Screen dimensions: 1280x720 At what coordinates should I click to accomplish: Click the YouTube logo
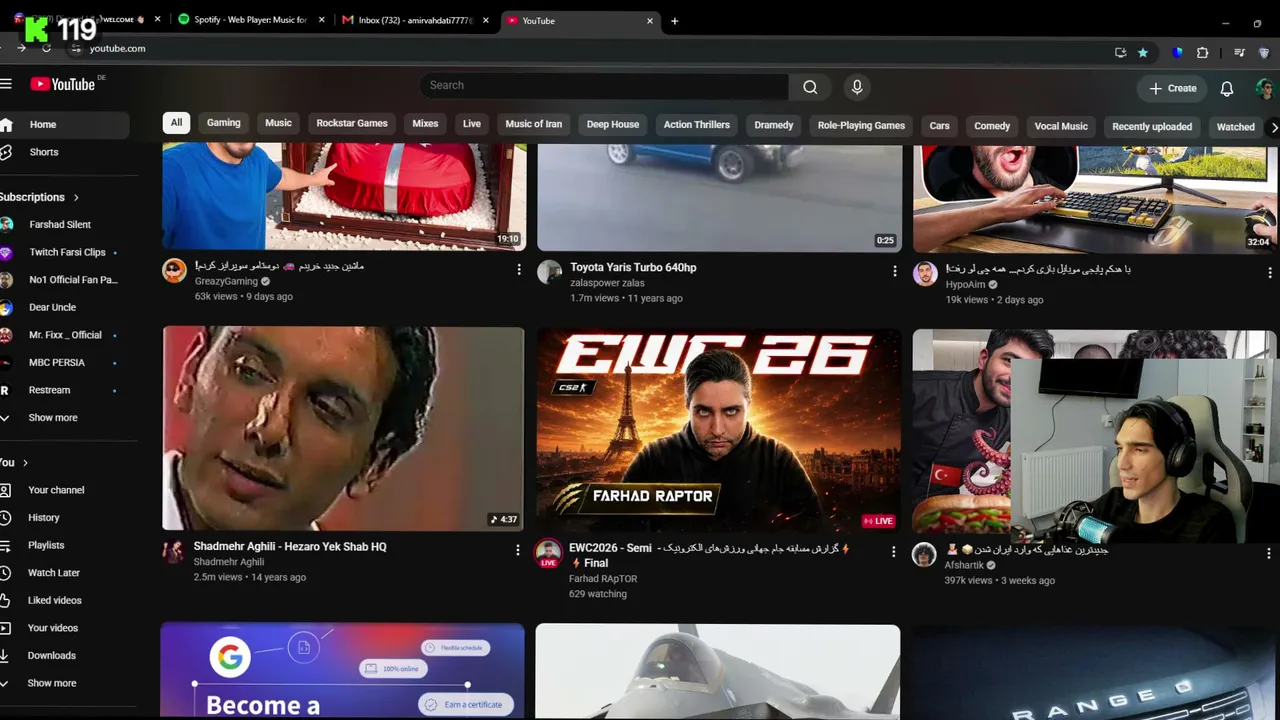tap(63, 84)
